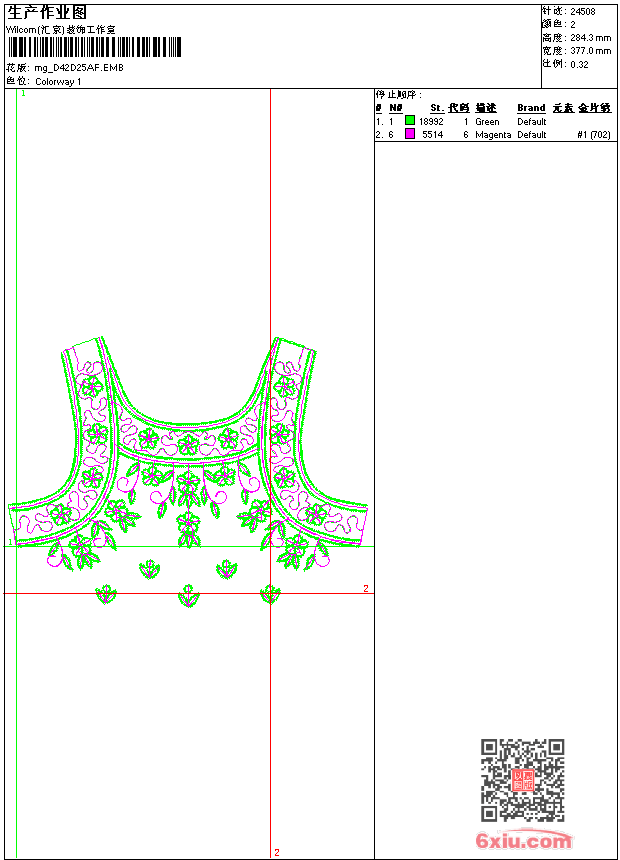Viewport: 620px width, 860px height.
Task: Click the green color swatch in stop sequence
Action: click(x=410, y=121)
